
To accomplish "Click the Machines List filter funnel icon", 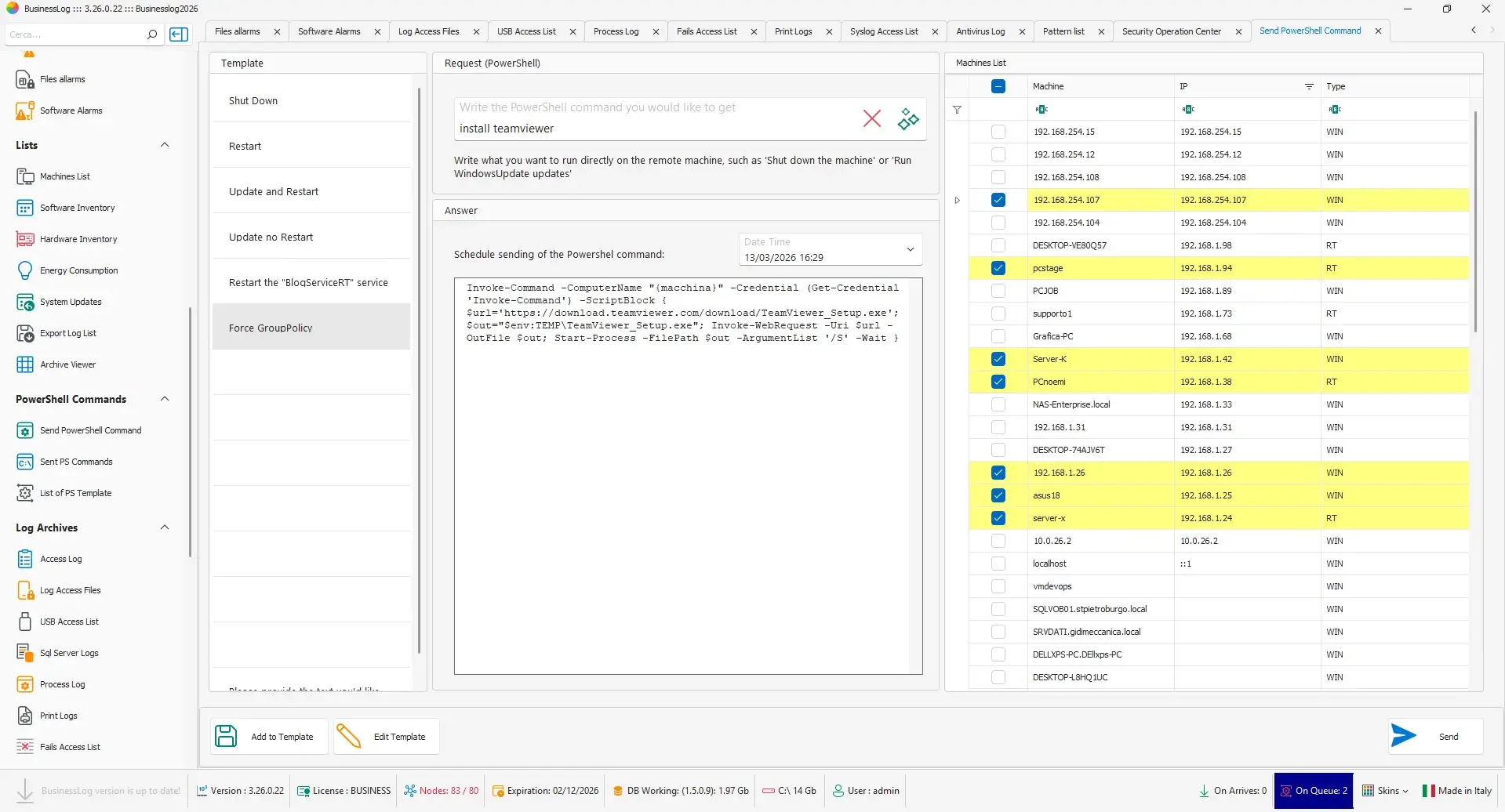I will pyautogui.click(x=957, y=110).
